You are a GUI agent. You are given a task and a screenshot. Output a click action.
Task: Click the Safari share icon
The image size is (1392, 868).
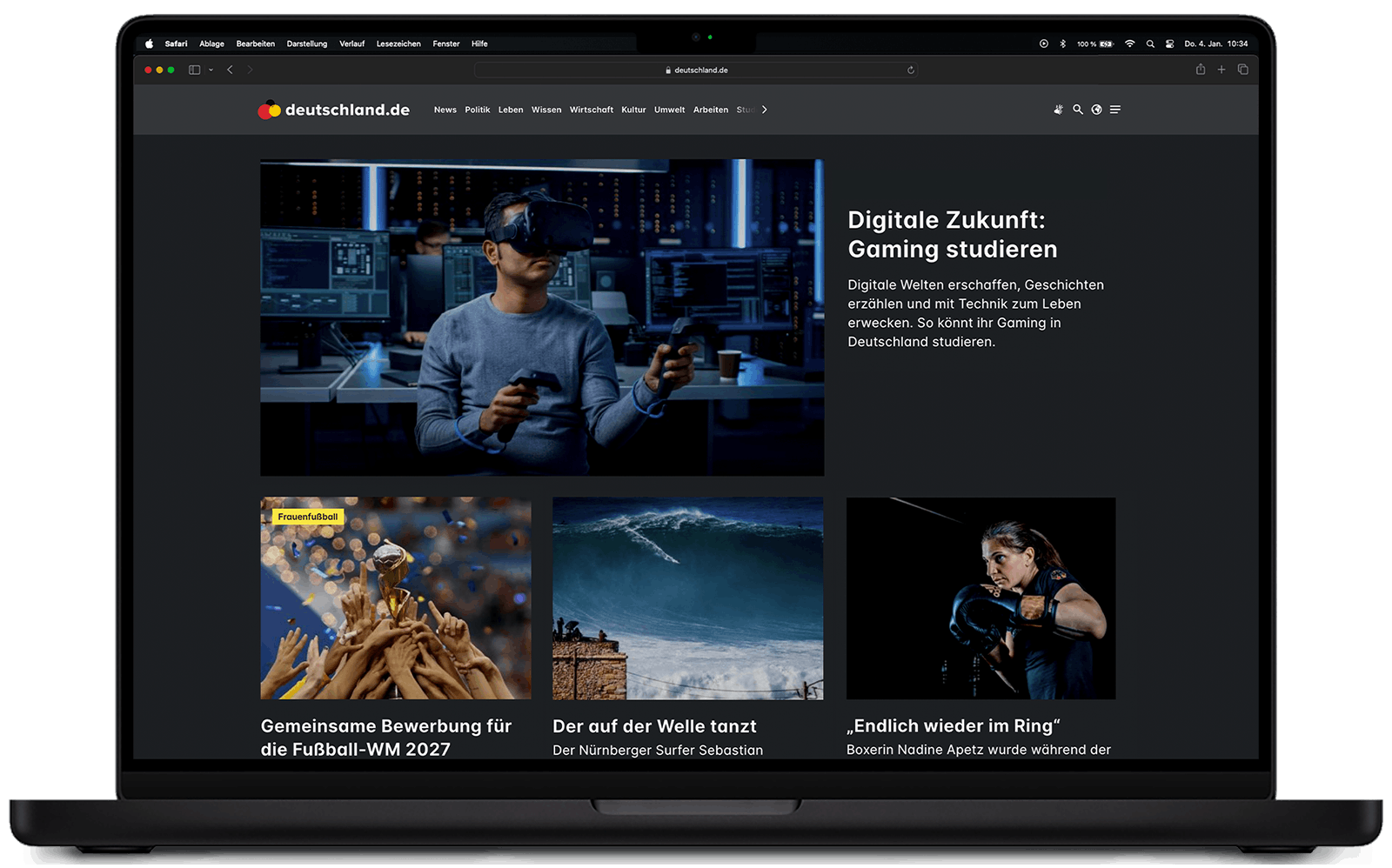(x=1201, y=70)
